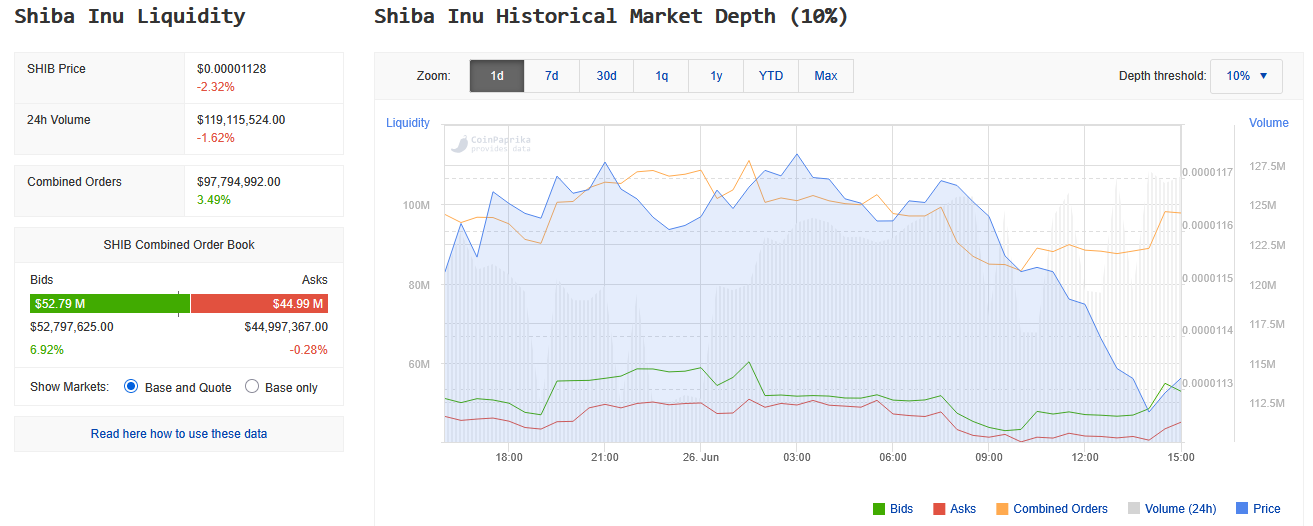Image resolution: width=1313 pixels, height=526 pixels.
Task: Show the Max time range
Action: 826,76
